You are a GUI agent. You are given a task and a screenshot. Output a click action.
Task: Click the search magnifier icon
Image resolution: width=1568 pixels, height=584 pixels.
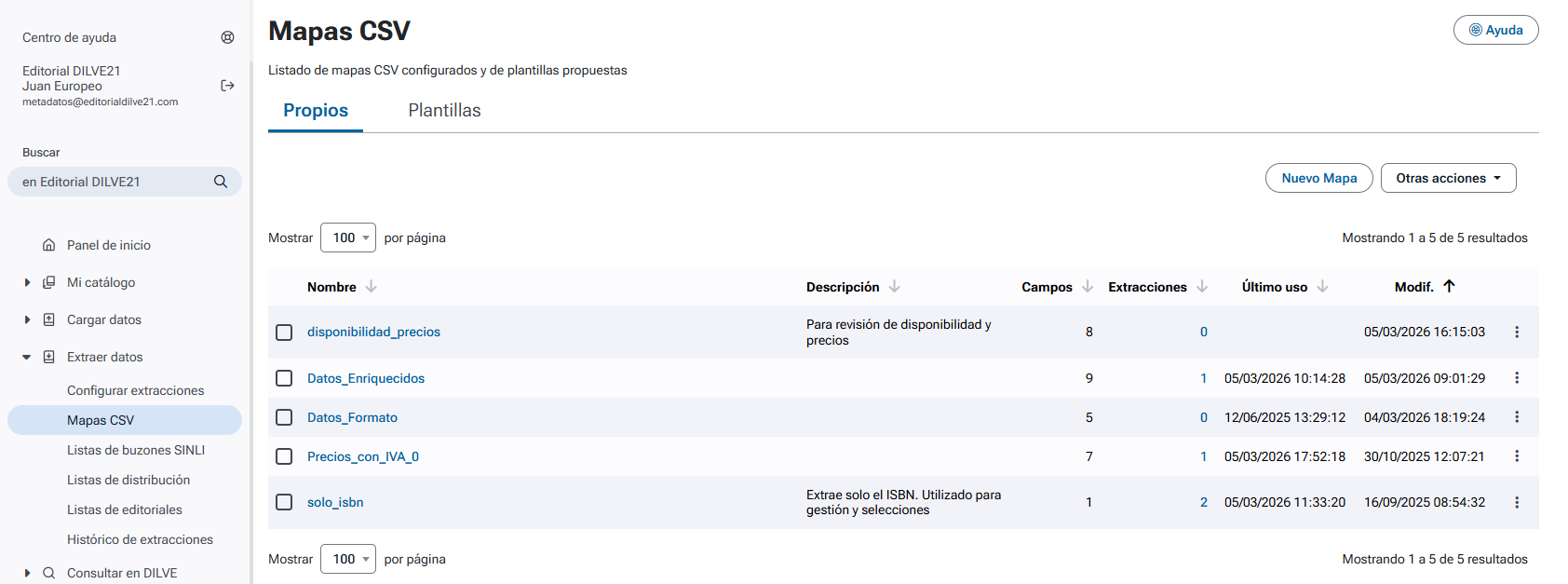point(221,182)
